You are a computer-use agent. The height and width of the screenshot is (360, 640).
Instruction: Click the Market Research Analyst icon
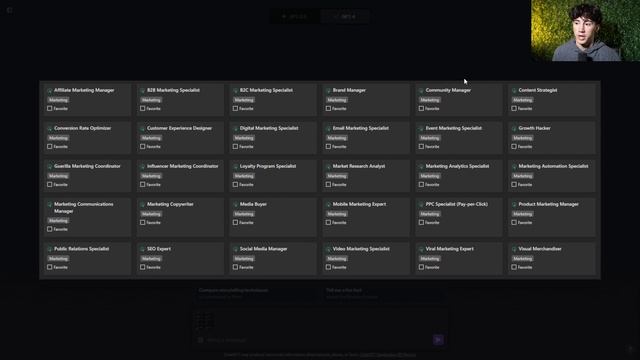coord(328,166)
